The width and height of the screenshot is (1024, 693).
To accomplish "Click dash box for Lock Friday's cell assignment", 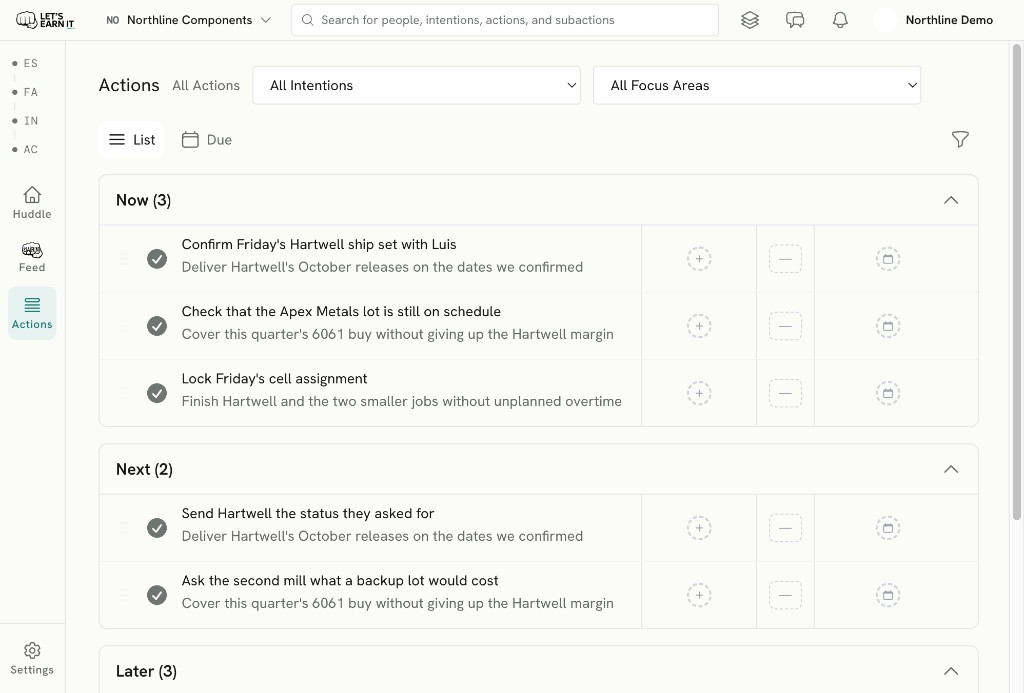I will pos(785,393).
